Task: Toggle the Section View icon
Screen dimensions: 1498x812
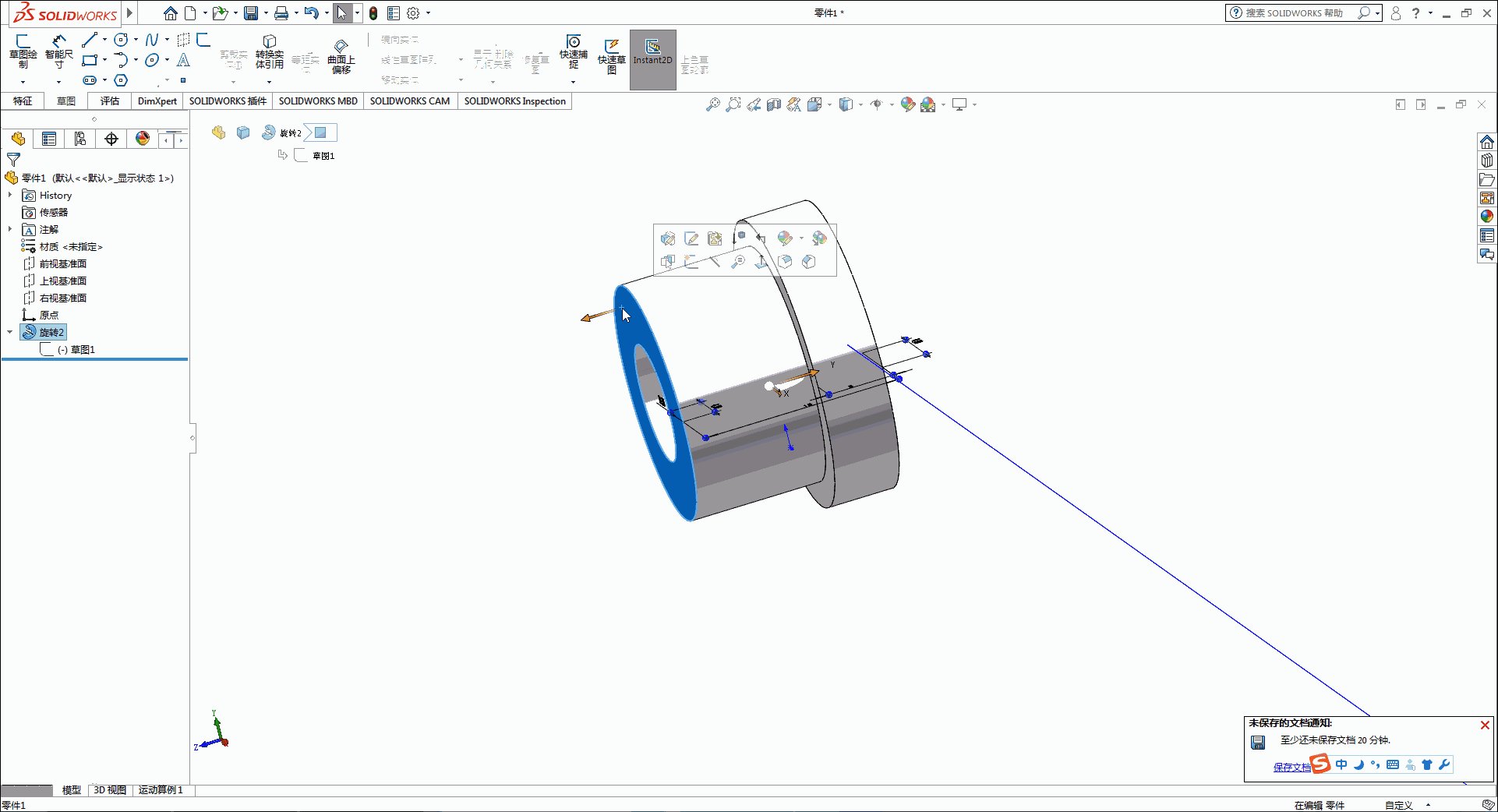Action: point(773,104)
